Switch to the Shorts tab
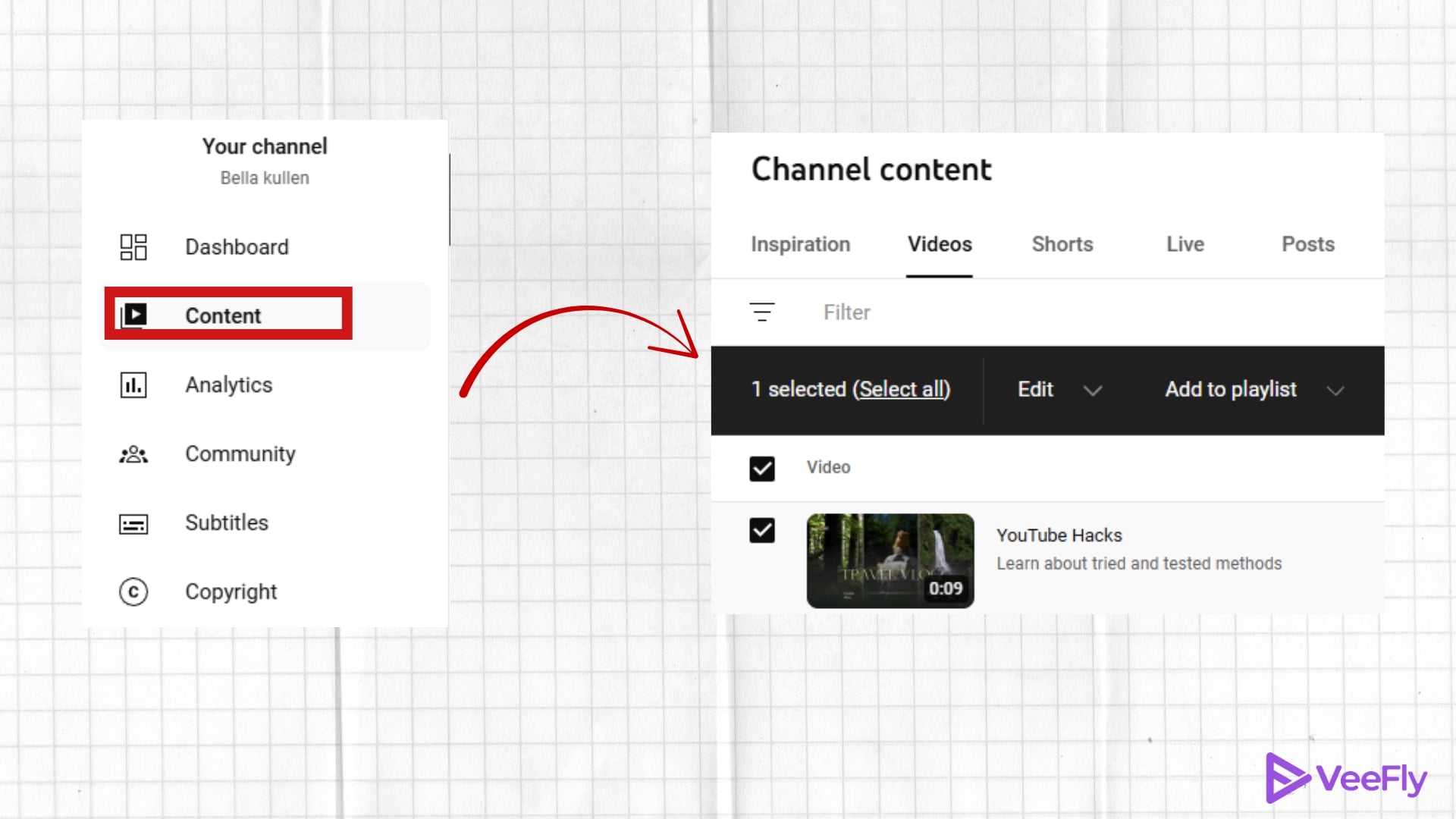This screenshot has width=1456, height=819. pyautogui.click(x=1062, y=244)
